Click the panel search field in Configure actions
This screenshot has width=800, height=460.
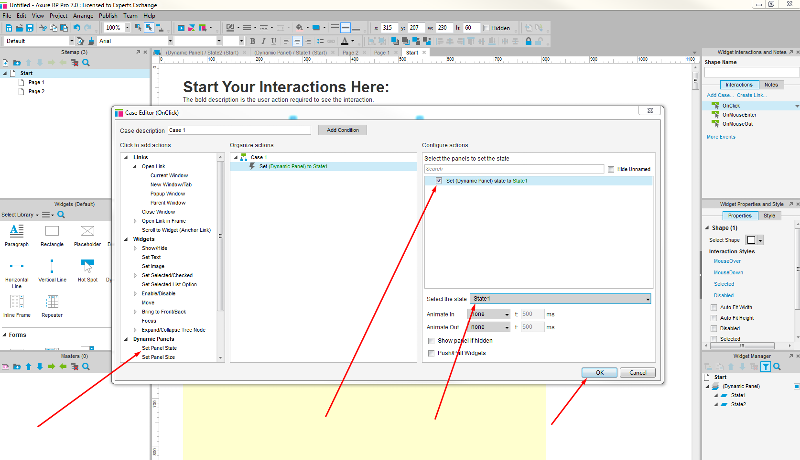[514, 169]
